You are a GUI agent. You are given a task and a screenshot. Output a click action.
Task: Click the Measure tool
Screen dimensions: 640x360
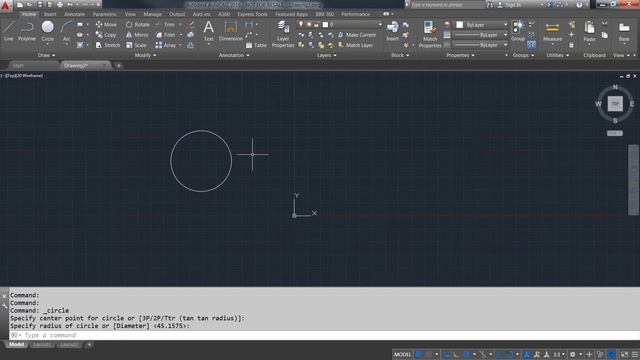552,32
